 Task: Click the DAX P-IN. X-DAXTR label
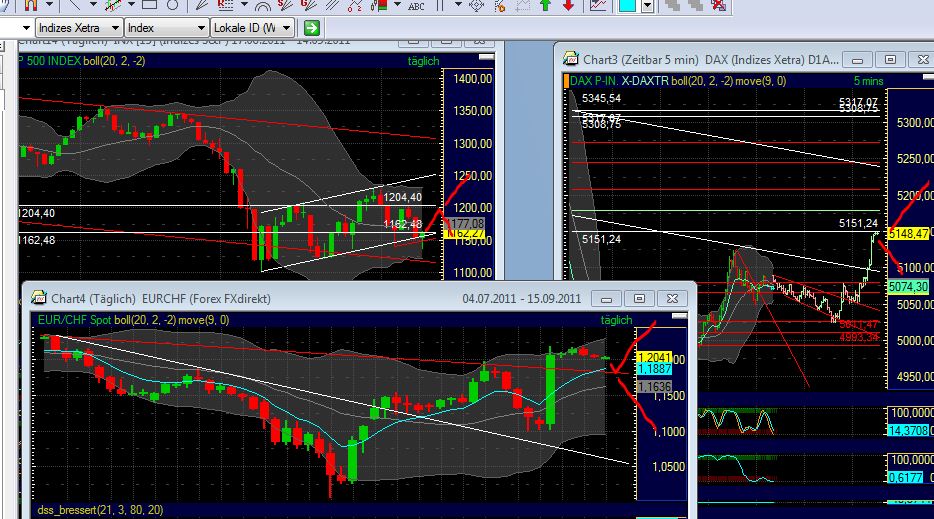(619, 81)
